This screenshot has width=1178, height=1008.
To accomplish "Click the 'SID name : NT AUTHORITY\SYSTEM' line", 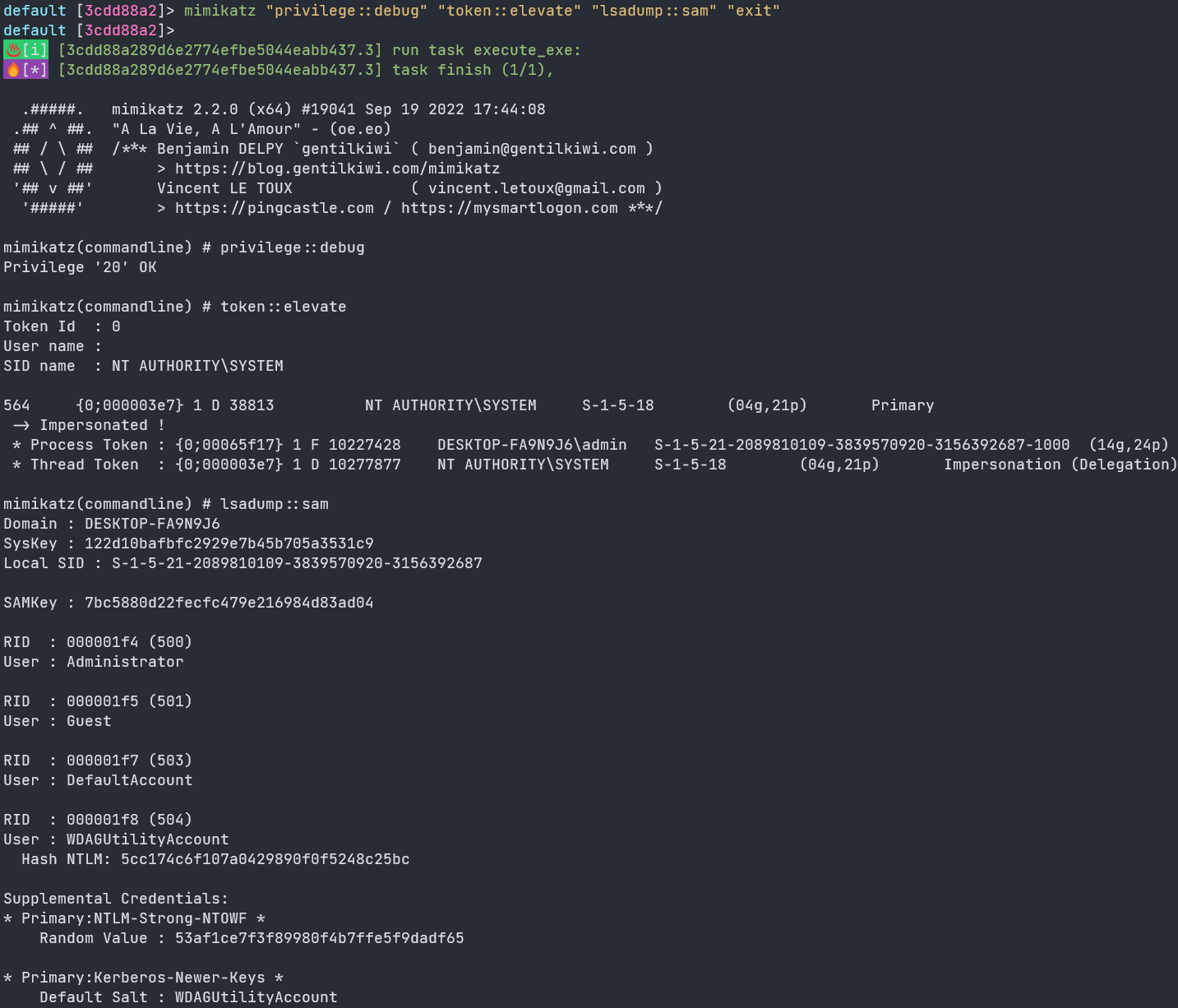I will pyautogui.click(x=143, y=366).
